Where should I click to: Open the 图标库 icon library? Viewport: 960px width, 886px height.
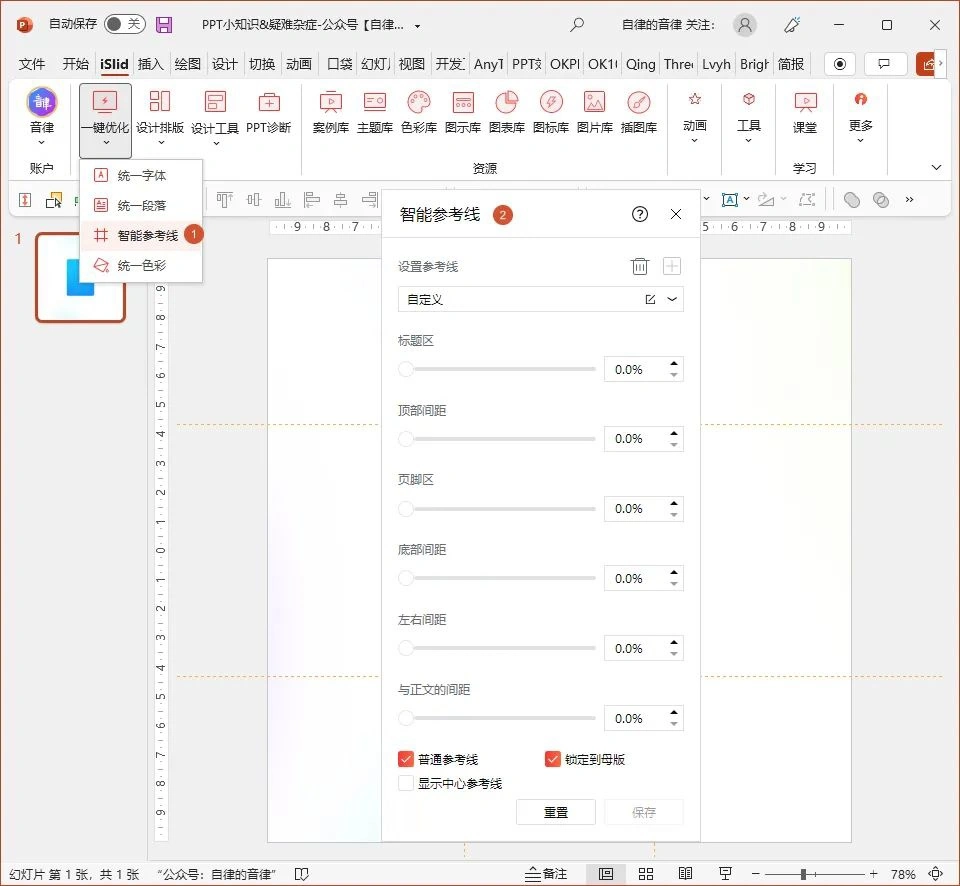tap(550, 112)
